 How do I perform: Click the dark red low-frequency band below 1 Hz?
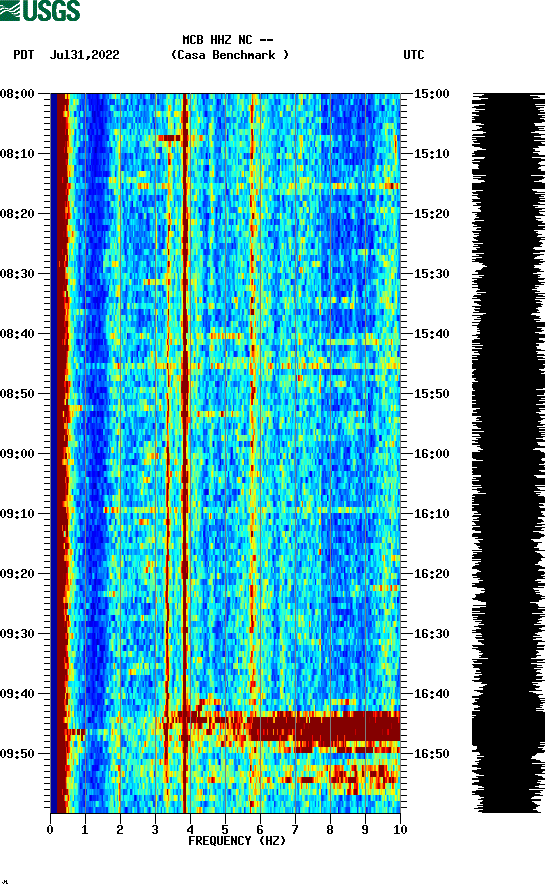point(60,453)
